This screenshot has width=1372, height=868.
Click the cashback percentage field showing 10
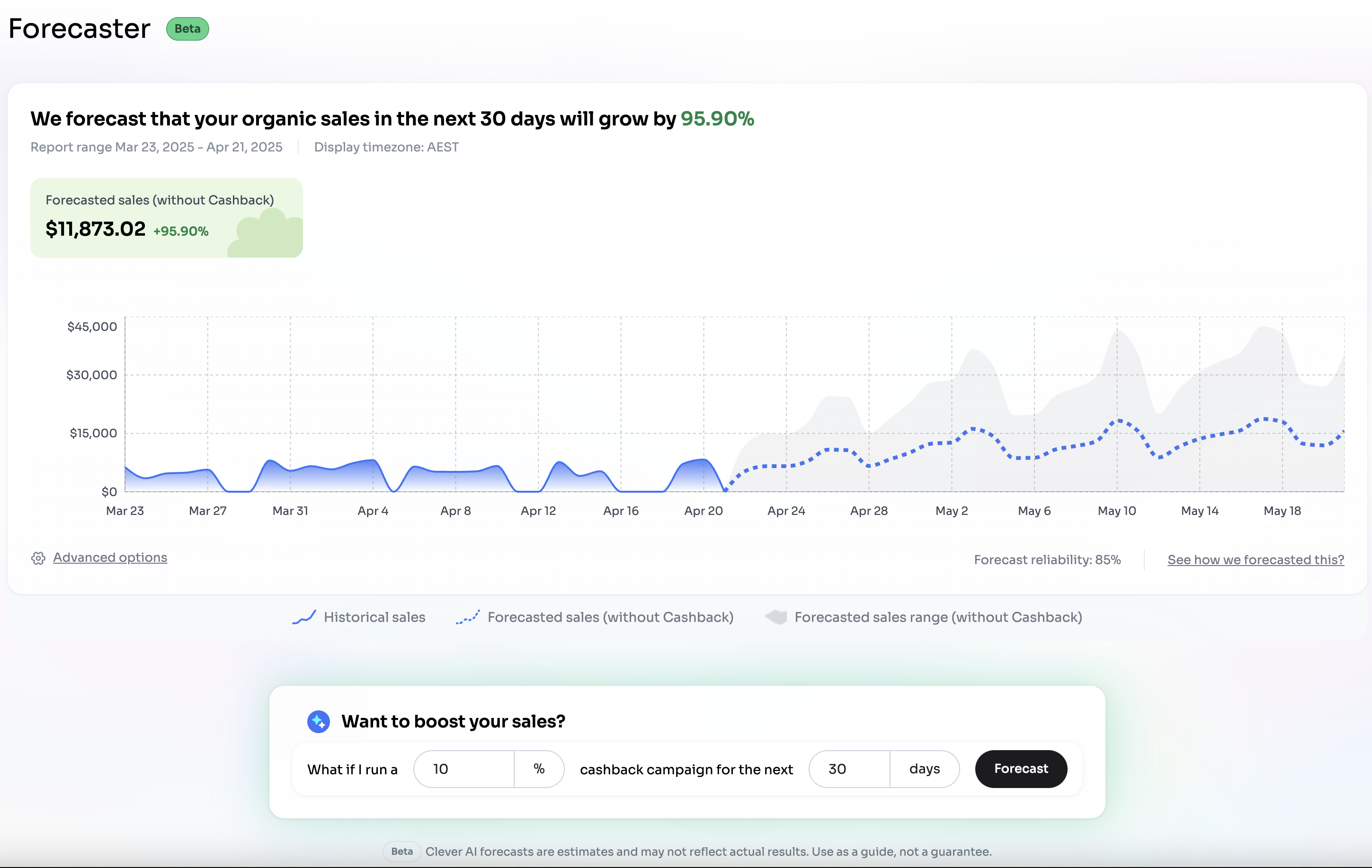(x=464, y=769)
